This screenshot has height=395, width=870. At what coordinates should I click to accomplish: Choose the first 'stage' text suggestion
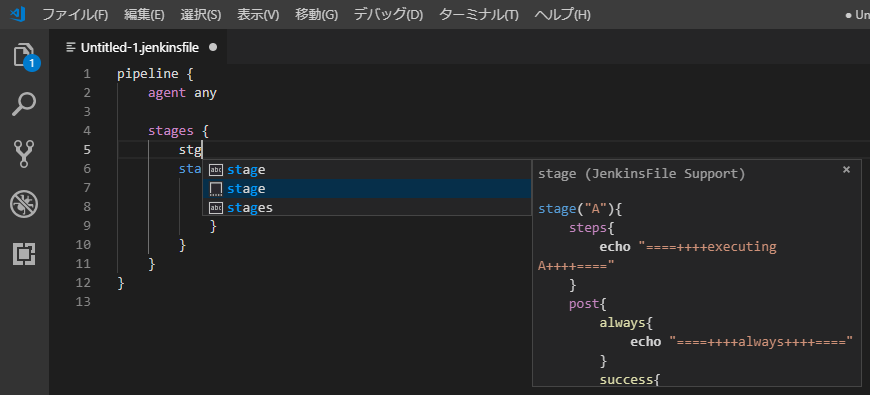pos(367,170)
